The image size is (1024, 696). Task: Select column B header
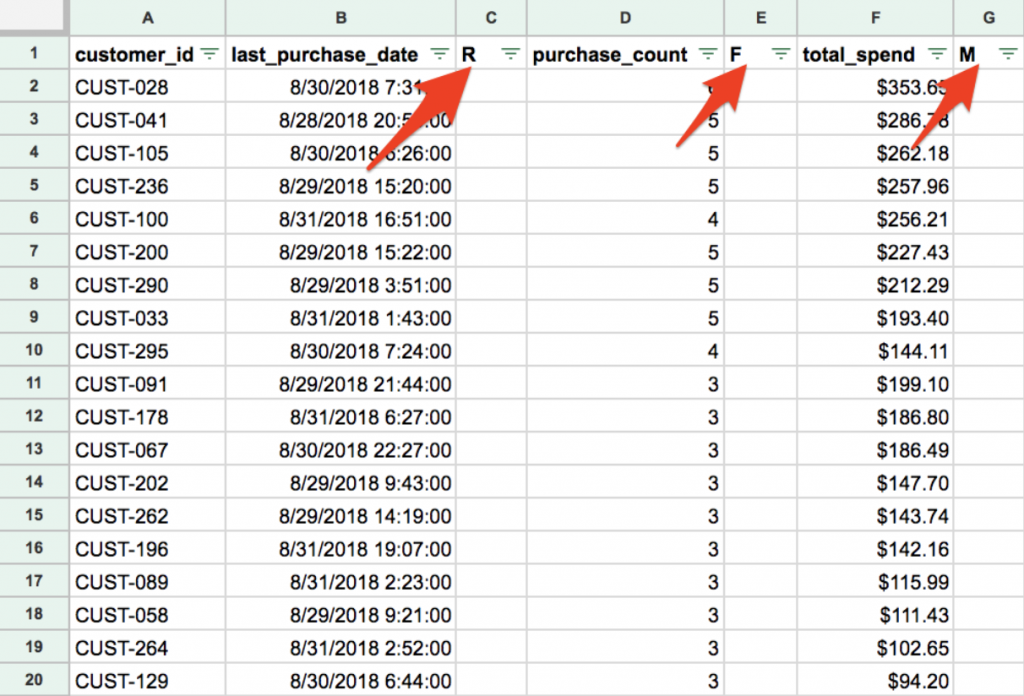(341, 18)
